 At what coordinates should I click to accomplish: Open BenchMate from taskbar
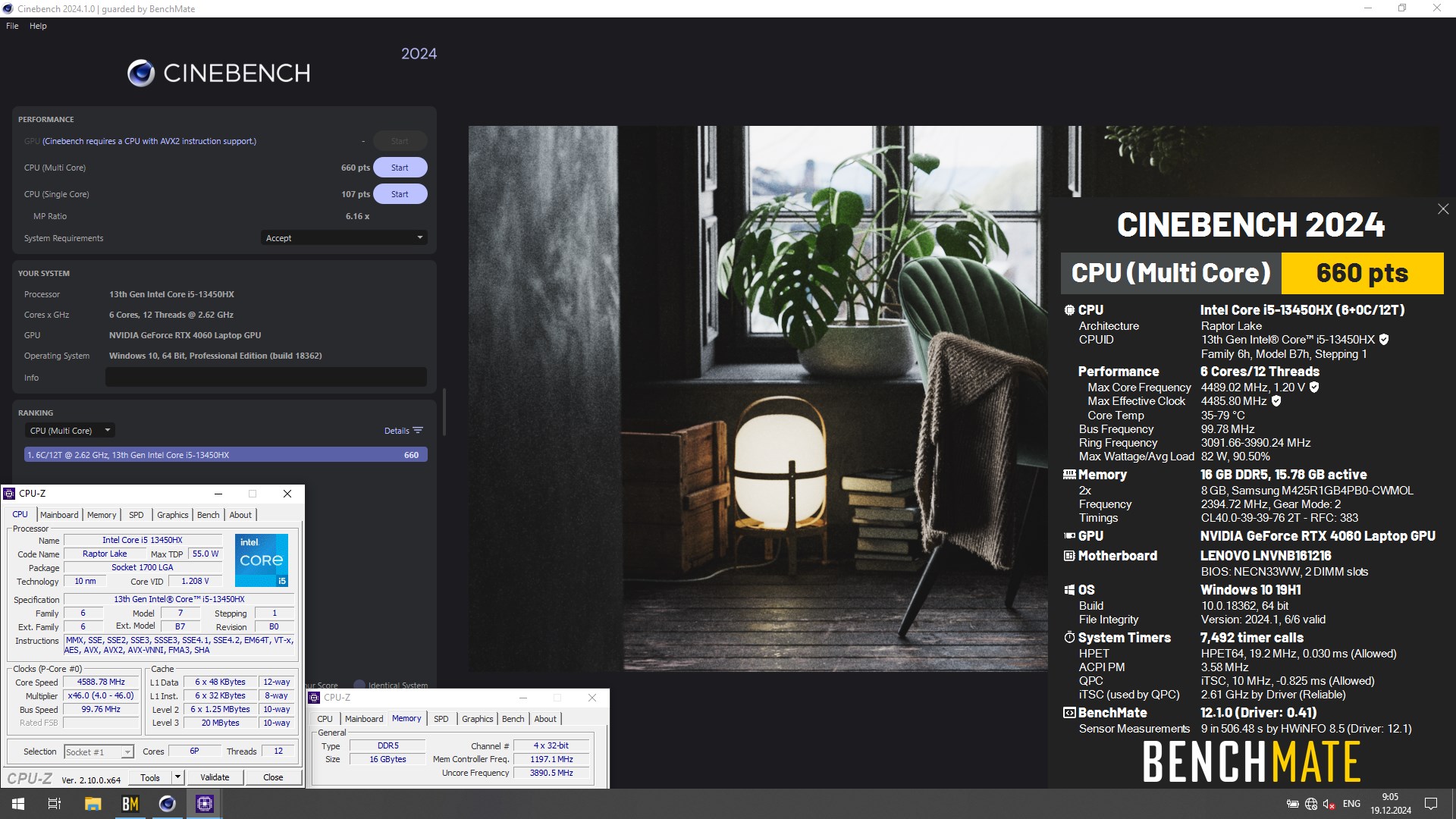(130, 804)
